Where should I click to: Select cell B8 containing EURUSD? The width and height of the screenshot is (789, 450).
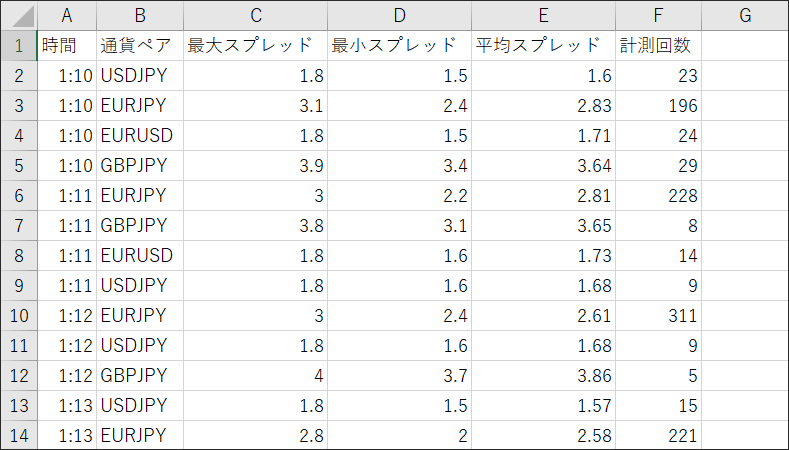click(140, 256)
